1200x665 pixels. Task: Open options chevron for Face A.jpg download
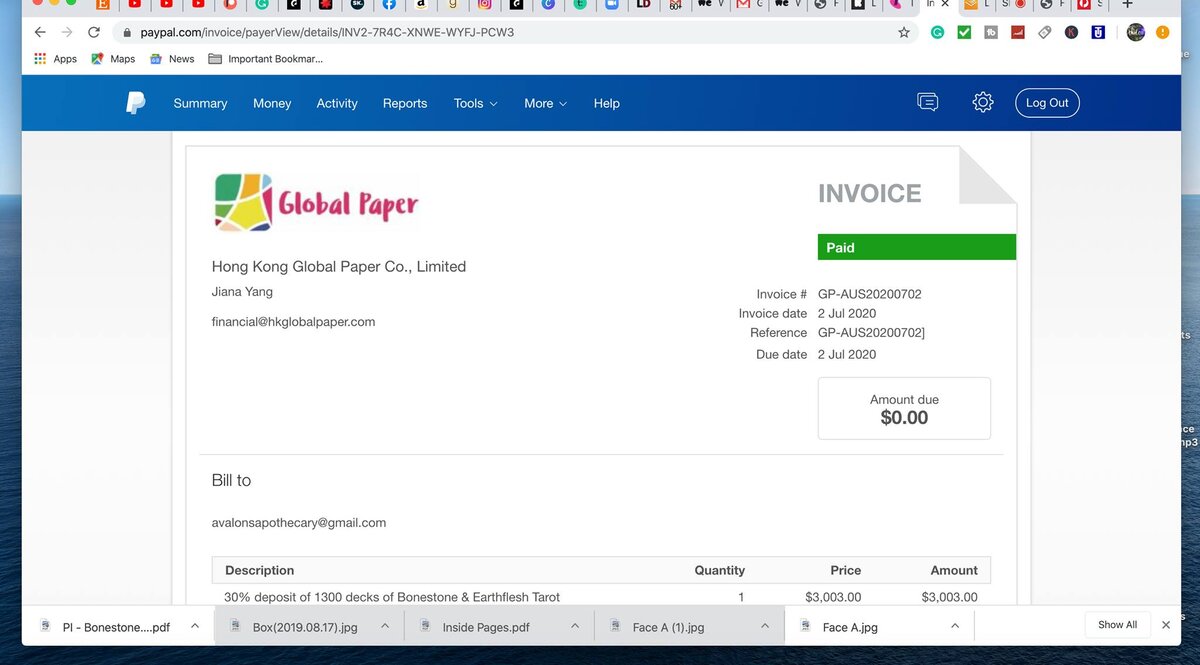coord(955,626)
